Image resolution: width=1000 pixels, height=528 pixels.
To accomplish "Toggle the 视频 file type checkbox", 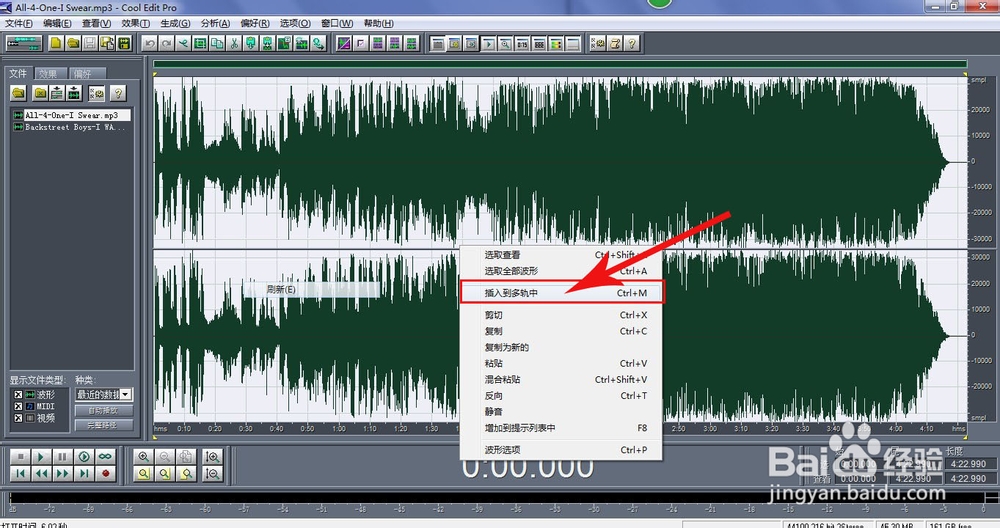I will [18, 418].
